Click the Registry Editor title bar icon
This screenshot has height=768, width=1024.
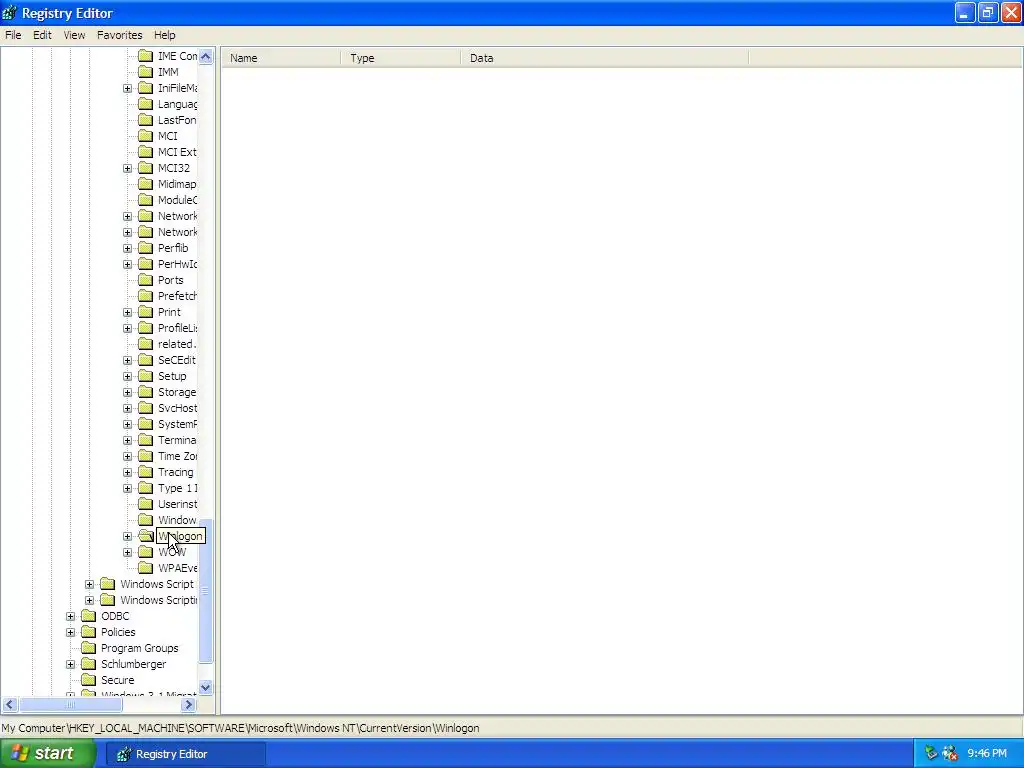point(10,12)
